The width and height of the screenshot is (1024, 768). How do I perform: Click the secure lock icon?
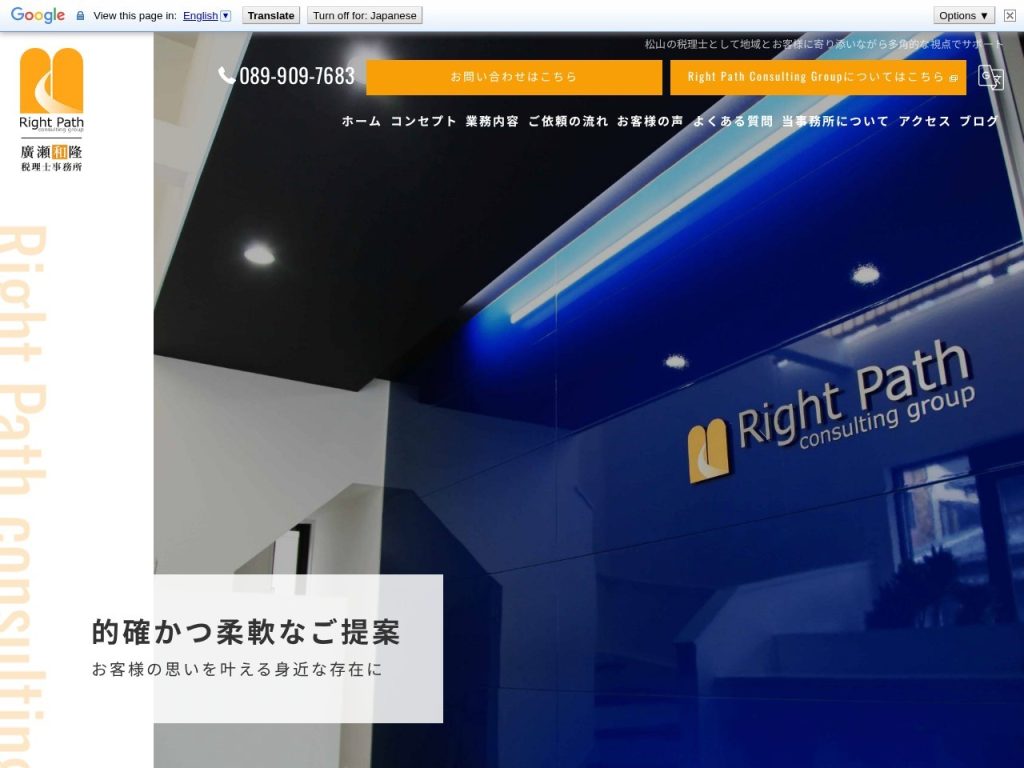pos(80,15)
